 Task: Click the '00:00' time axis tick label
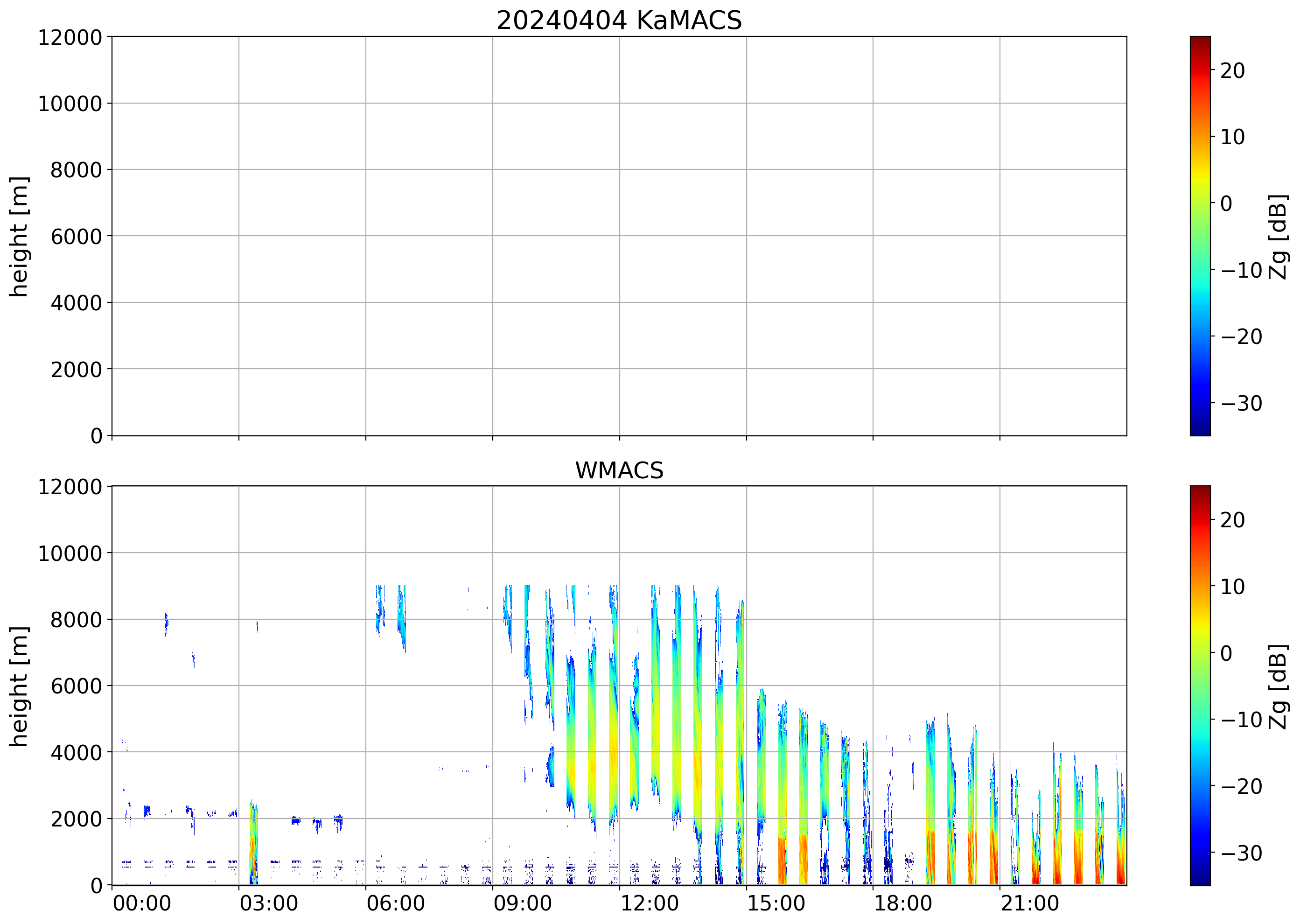pyautogui.click(x=142, y=903)
